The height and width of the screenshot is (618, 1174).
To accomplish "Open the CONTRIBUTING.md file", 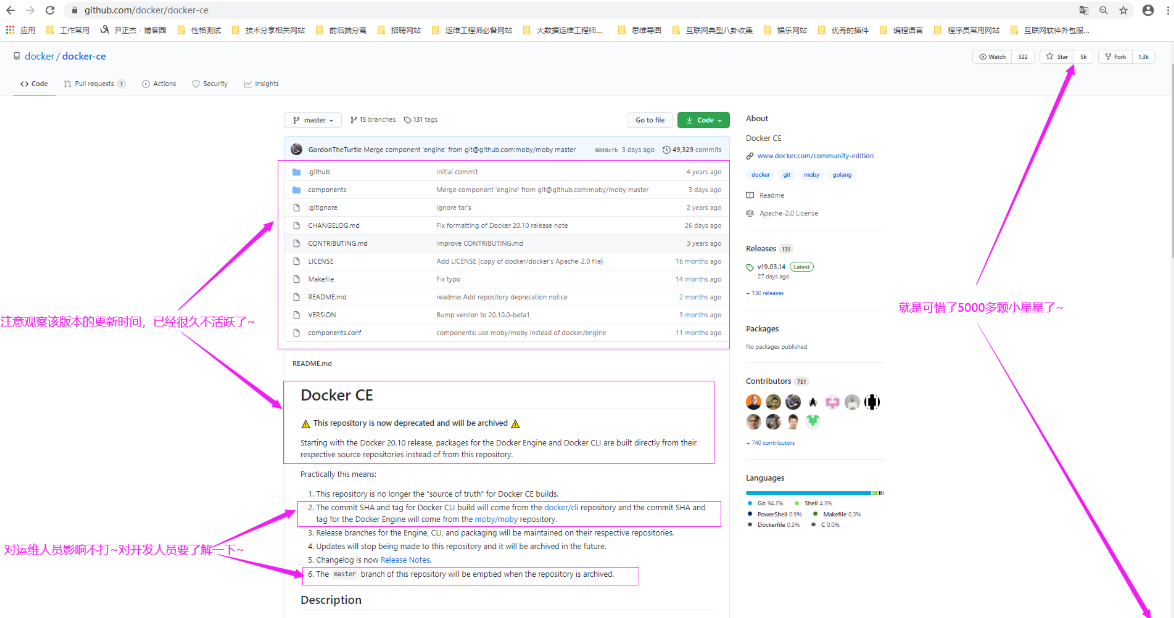I will pyautogui.click(x=338, y=243).
